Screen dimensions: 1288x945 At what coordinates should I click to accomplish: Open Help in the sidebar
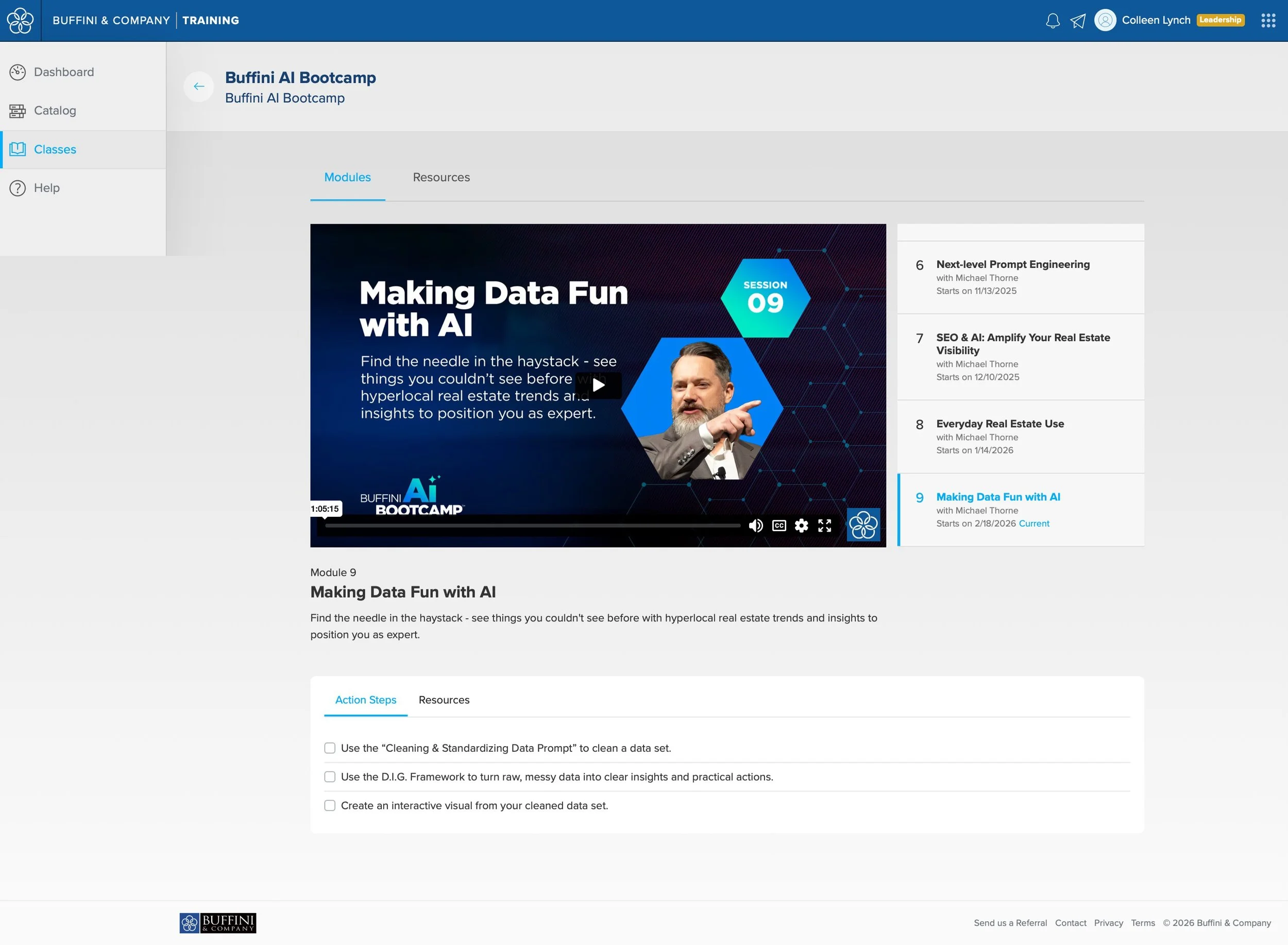click(x=83, y=188)
